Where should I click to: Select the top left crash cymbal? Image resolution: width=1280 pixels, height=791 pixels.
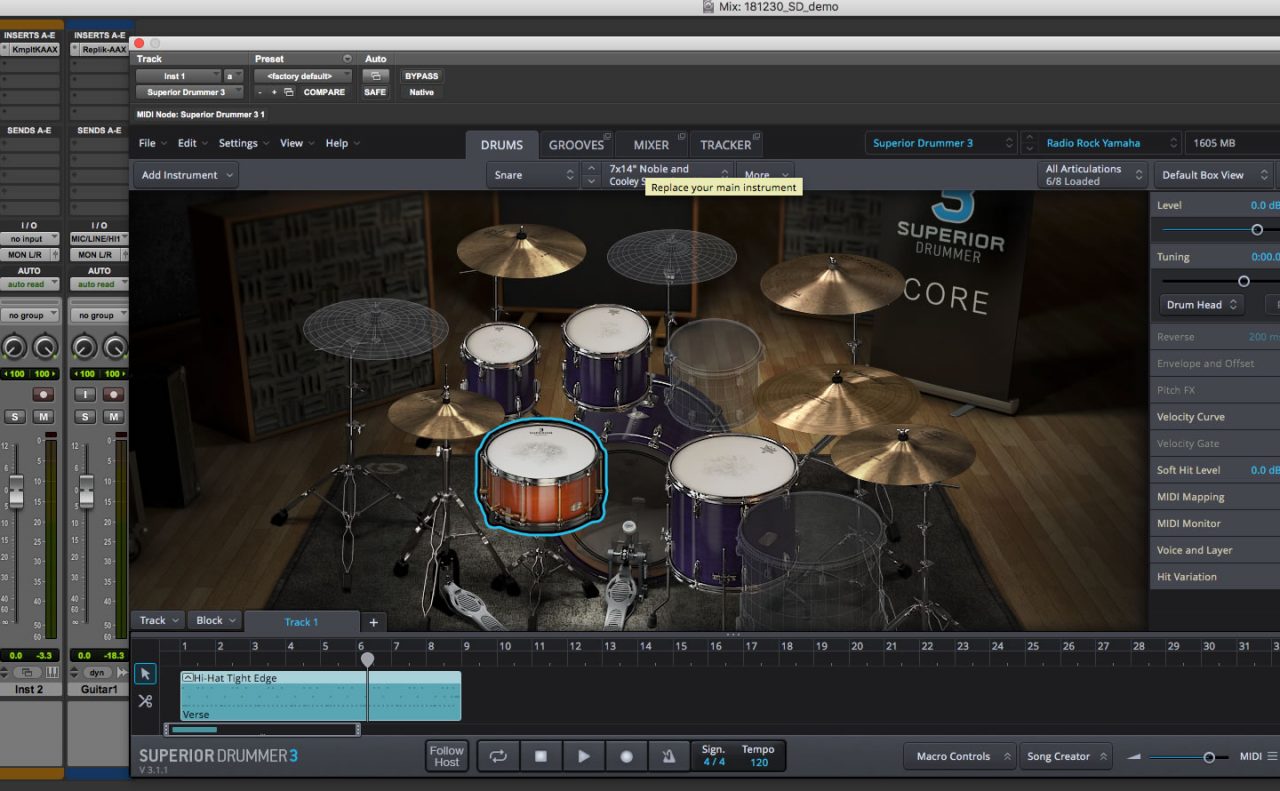click(521, 250)
